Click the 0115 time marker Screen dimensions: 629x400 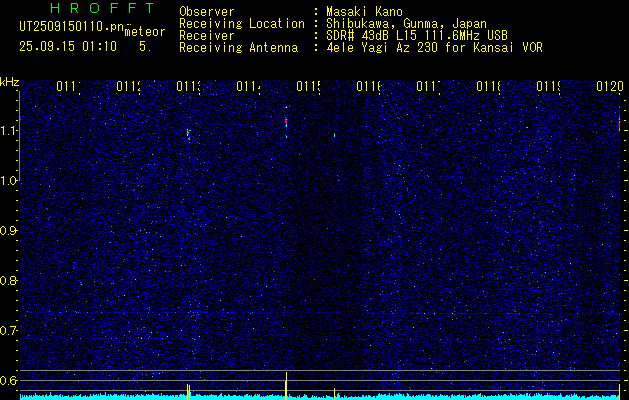click(x=308, y=86)
